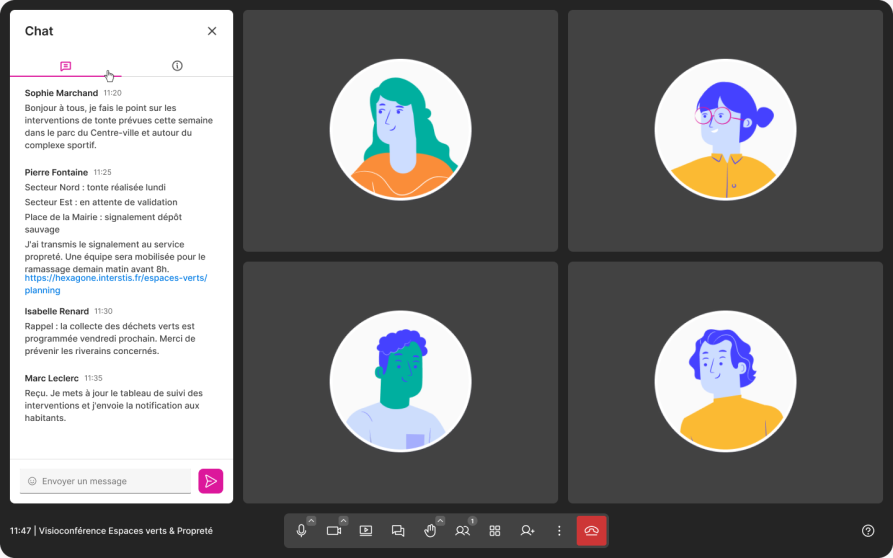This screenshot has height=558, width=893.
Task: Open the espaces-verts planning link
Action: 116,284
